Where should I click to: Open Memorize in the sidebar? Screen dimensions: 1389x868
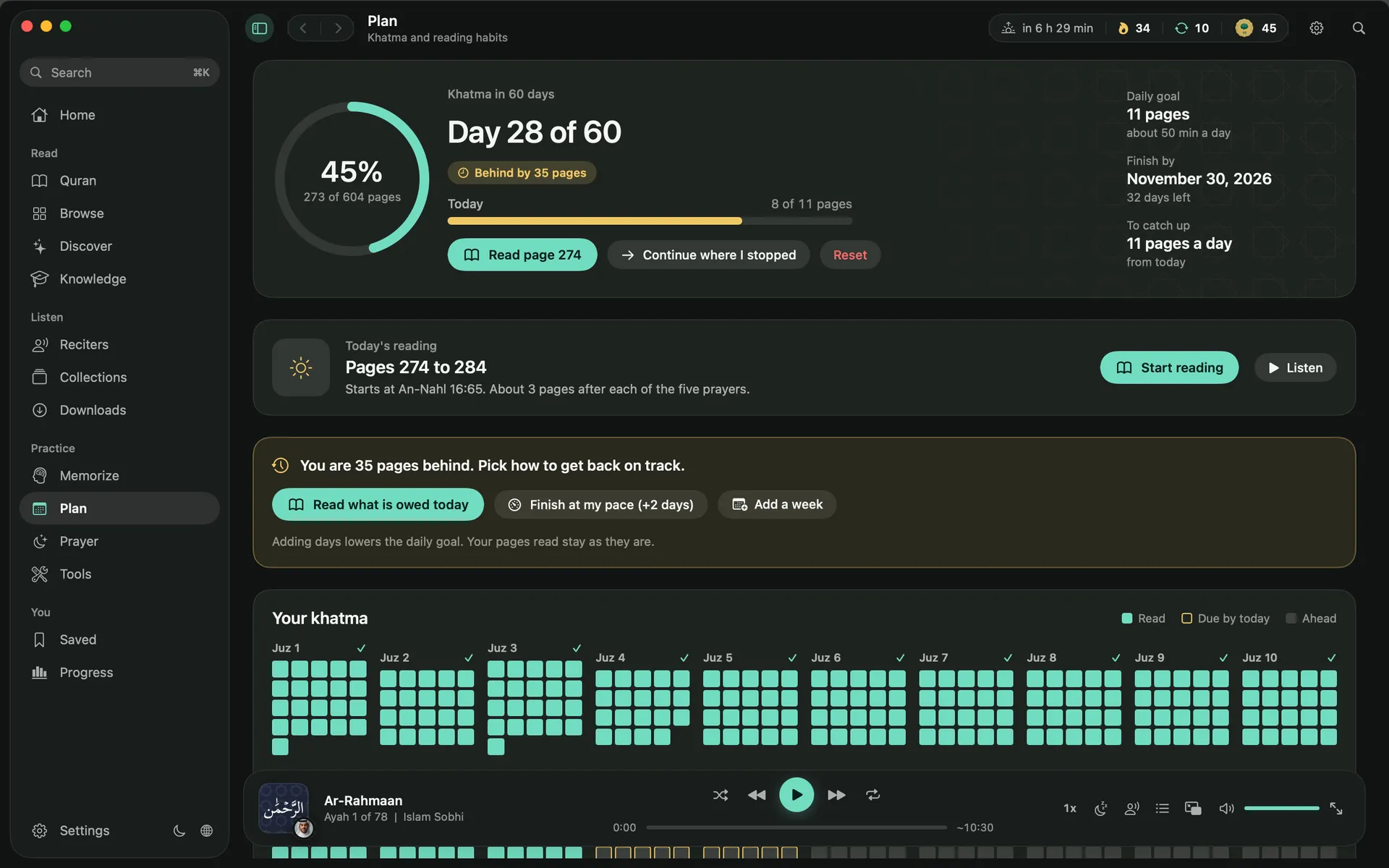coord(119,476)
